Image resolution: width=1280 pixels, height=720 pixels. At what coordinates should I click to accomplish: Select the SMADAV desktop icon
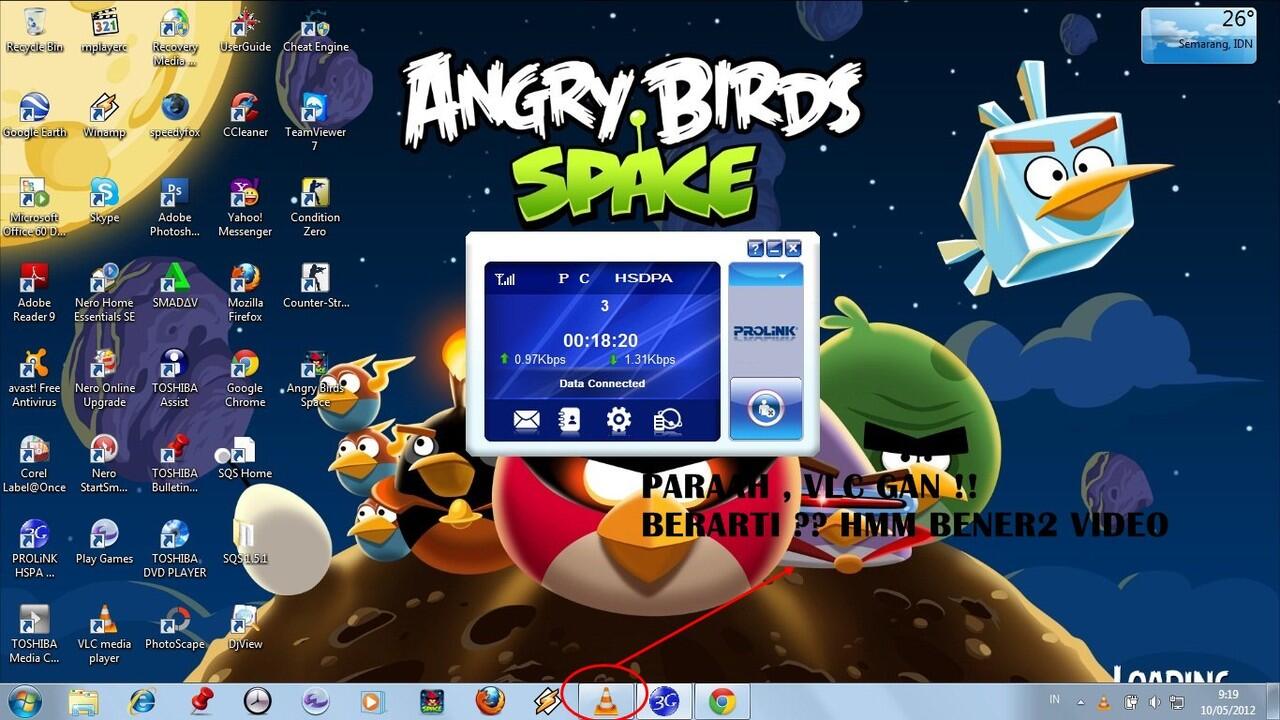[x=175, y=285]
